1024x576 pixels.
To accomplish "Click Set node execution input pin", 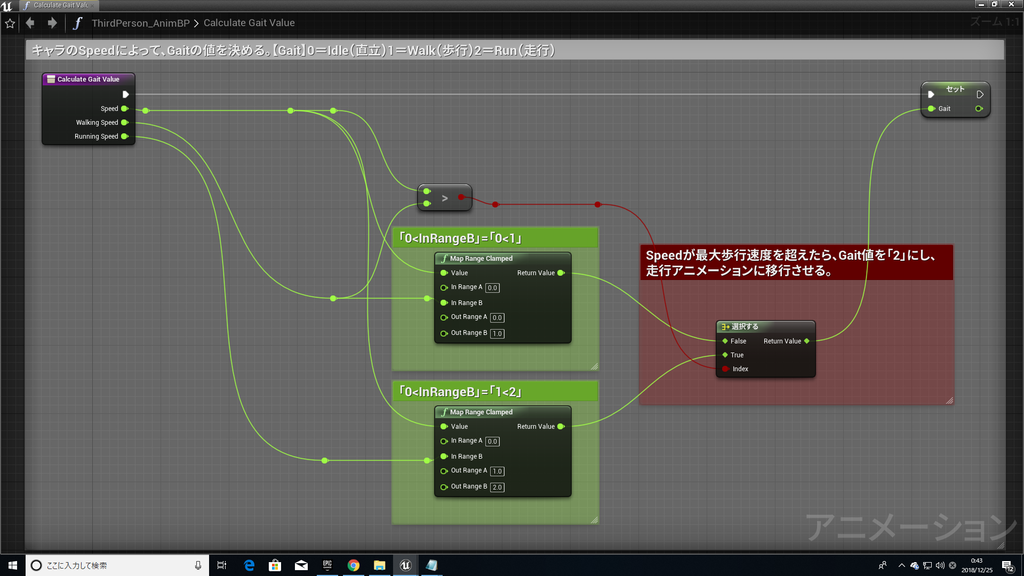I will (931, 94).
